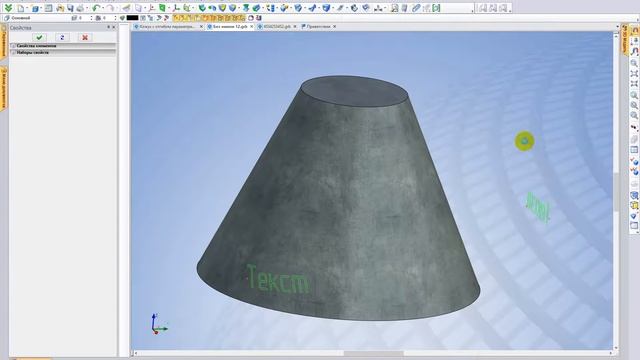Viewport: 640px width, 360px height.
Task: Open the 'Основной' layer combo box
Action: coord(37,18)
